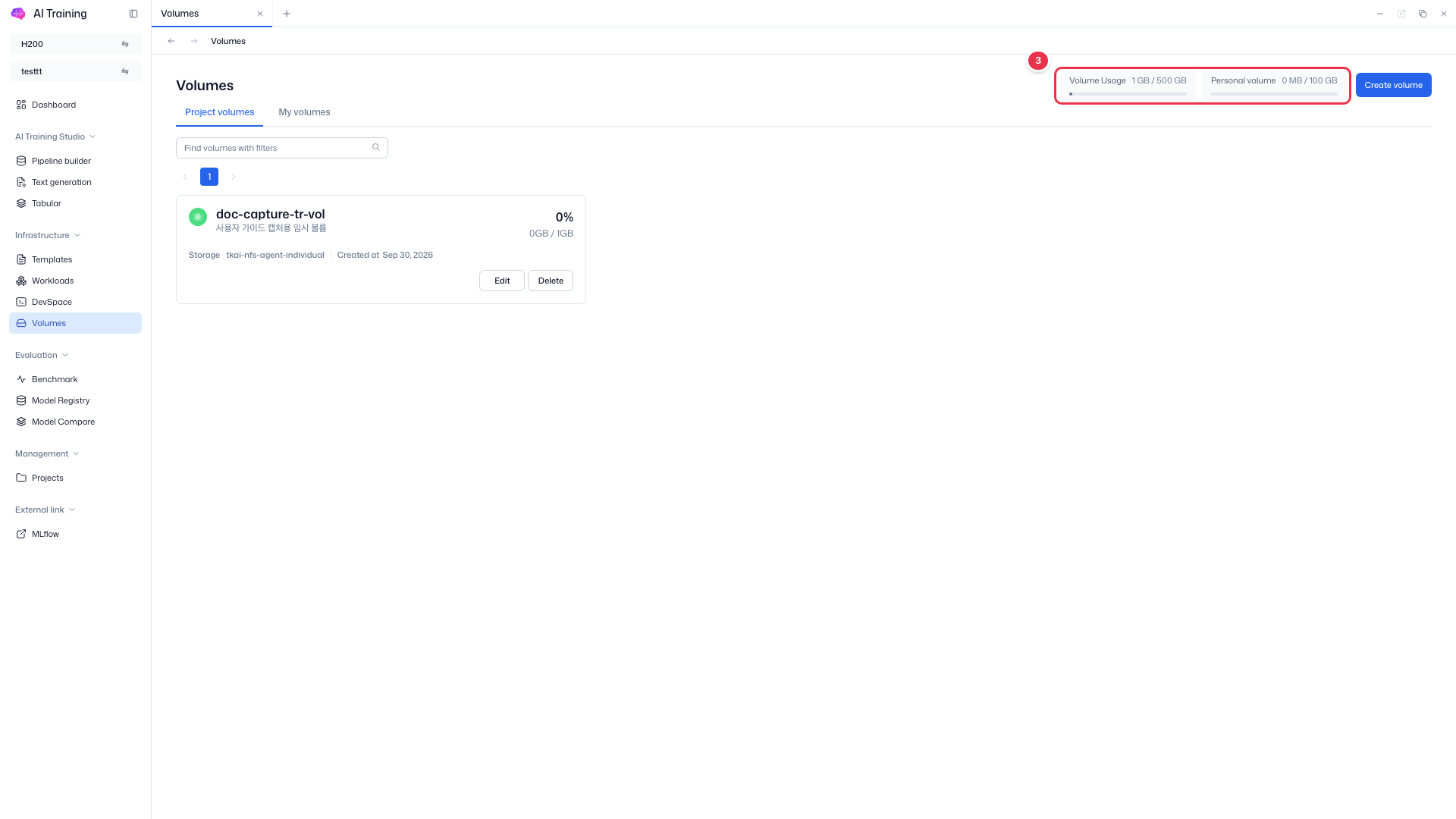Image resolution: width=1456 pixels, height=819 pixels.
Task: Switch to the My volumes tab
Action: click(304, 112)
